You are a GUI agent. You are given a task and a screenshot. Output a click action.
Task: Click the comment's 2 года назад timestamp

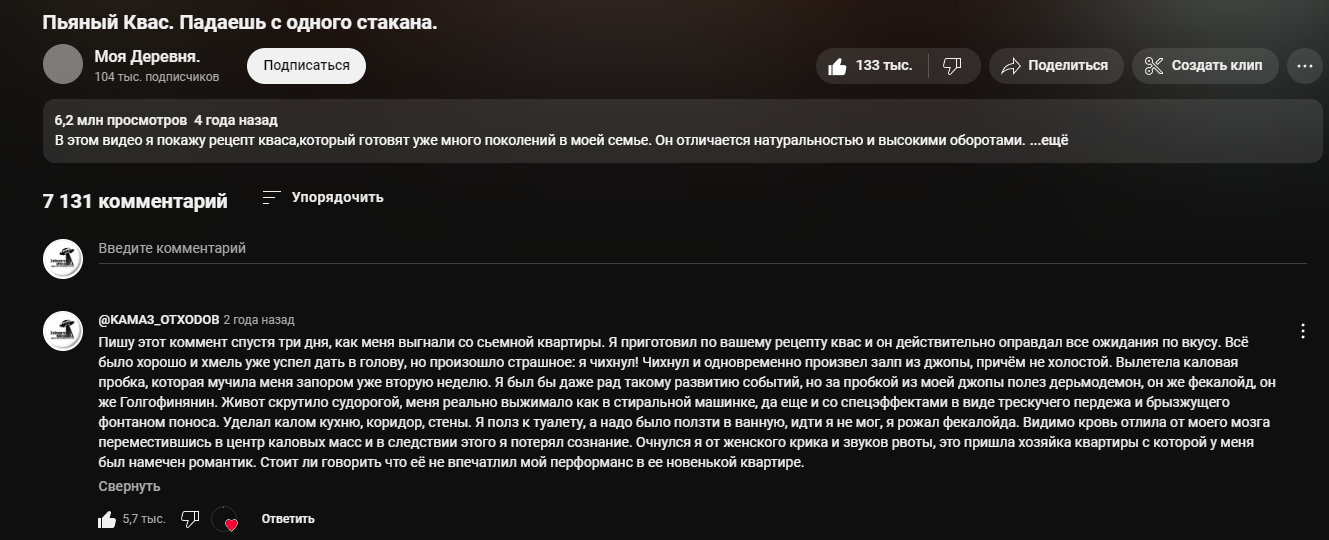click(x=259, y=320)
